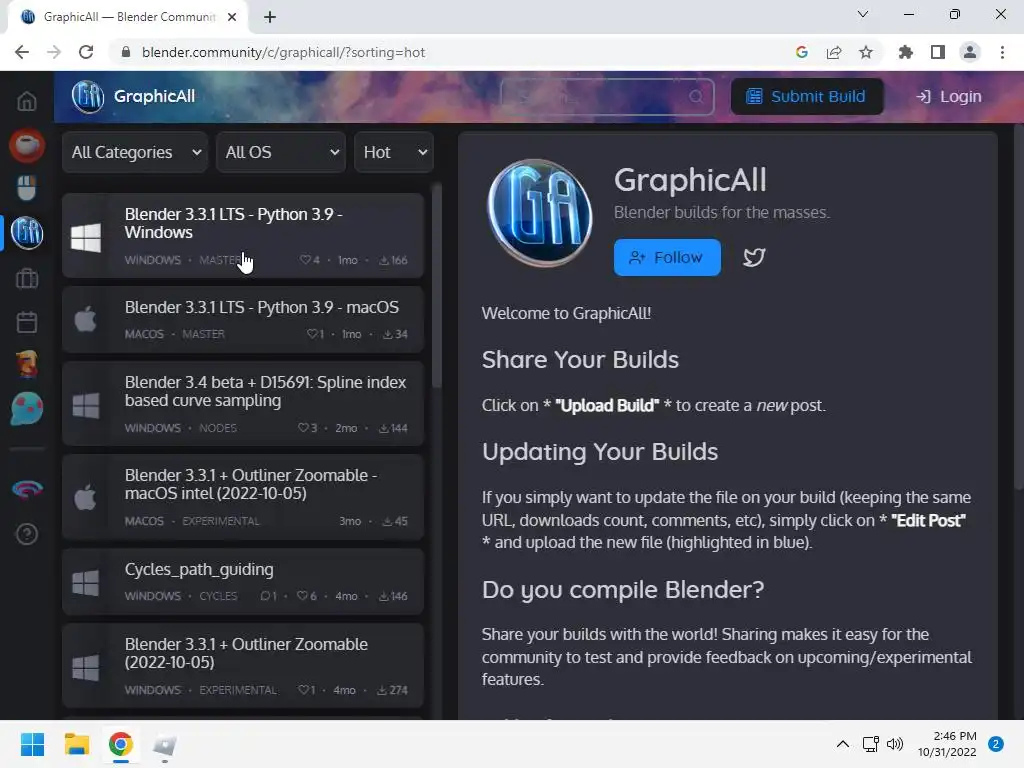This screenshot has height=768, width=1024.
Task: Open the teal chat bubble icon
Action: tap(27, 409)
